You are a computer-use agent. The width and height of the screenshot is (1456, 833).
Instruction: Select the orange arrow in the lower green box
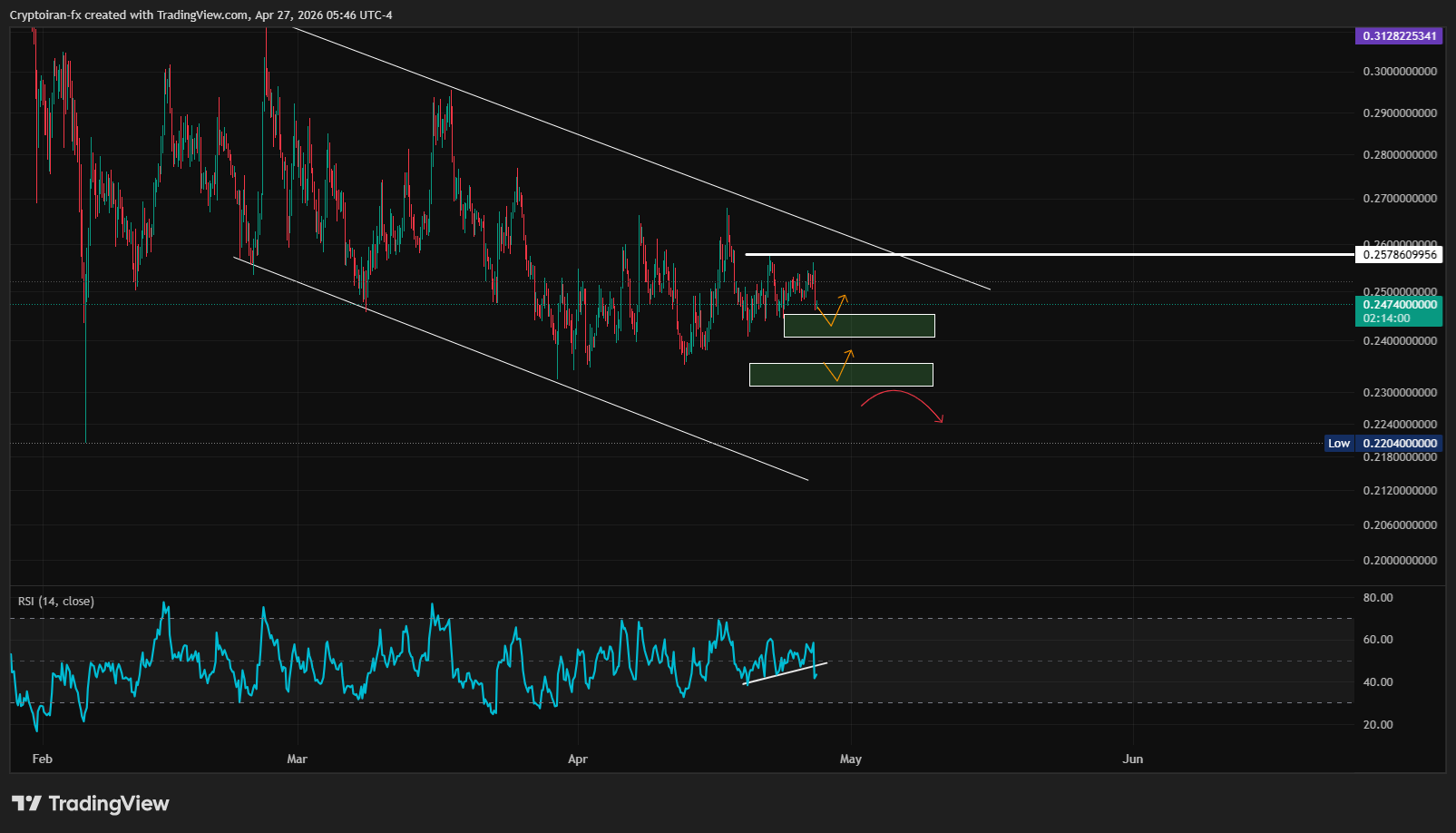[839, 368]
